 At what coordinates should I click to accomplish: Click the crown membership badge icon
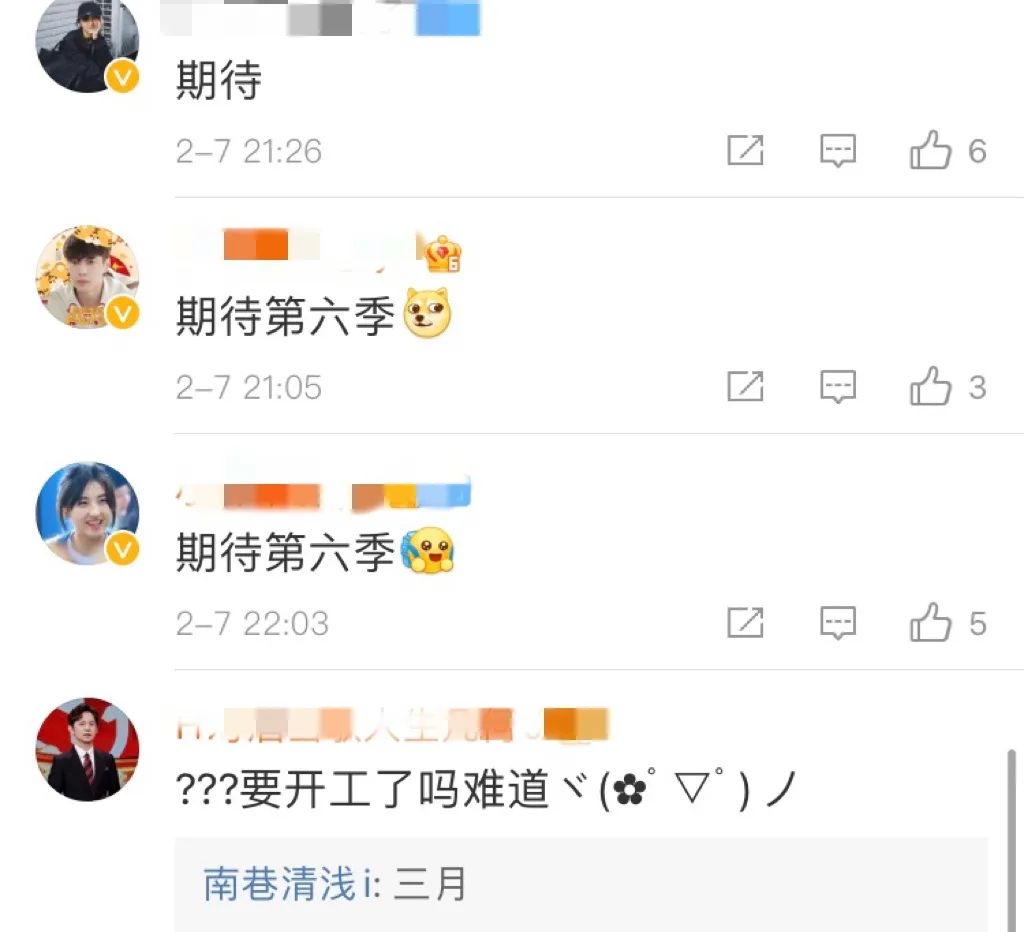tap(443, 253)
